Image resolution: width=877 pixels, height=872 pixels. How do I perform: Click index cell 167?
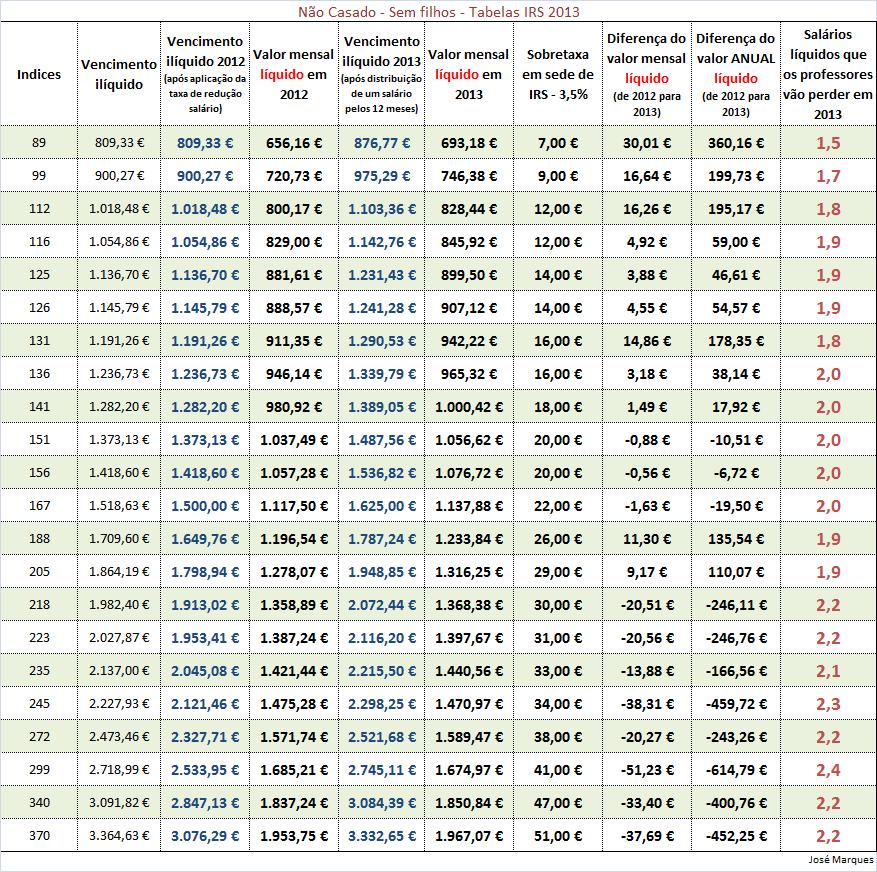39,506
